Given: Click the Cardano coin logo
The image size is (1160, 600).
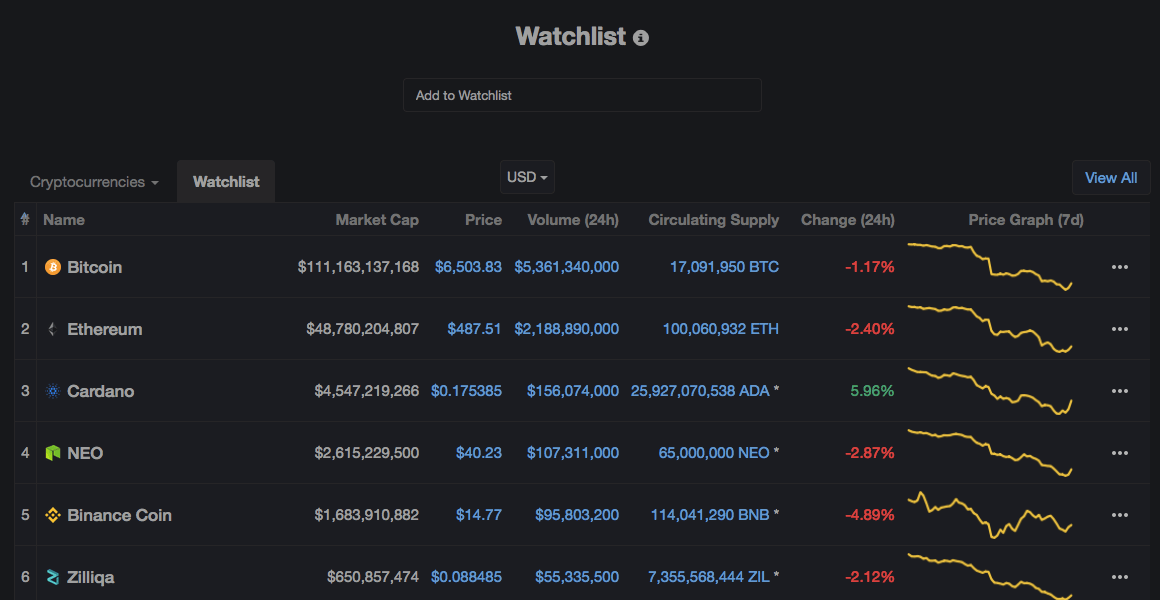Looking at the screenshot, I should coord(53,391).
